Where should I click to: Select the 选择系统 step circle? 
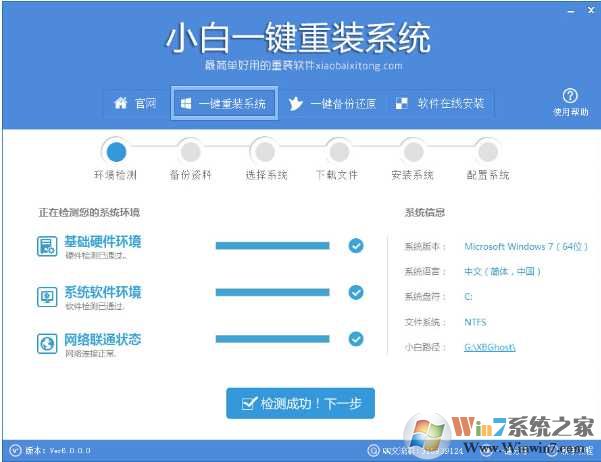coord(264,152)
